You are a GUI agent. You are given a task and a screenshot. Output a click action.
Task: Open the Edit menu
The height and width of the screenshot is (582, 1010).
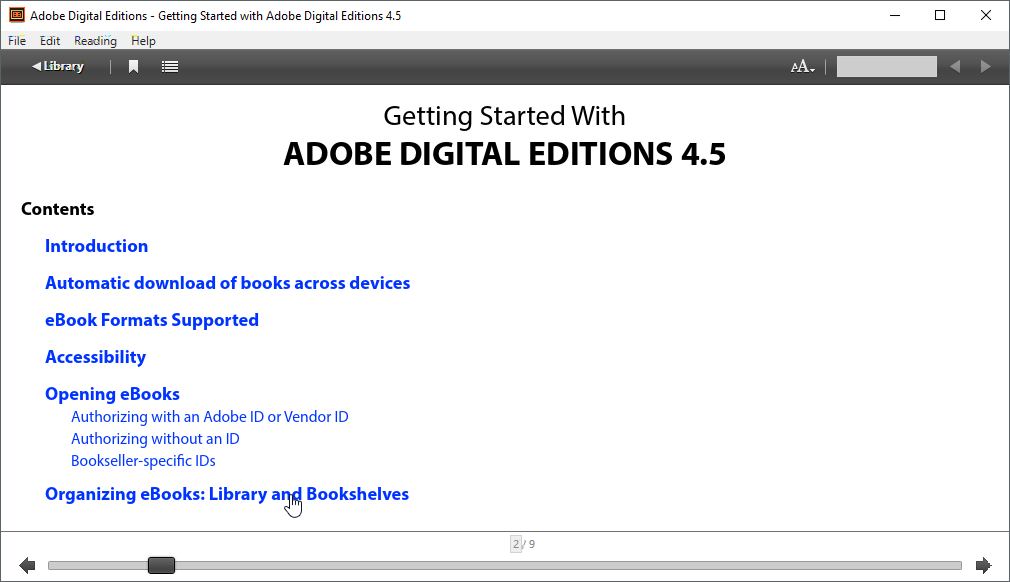(x=50, y=41)
